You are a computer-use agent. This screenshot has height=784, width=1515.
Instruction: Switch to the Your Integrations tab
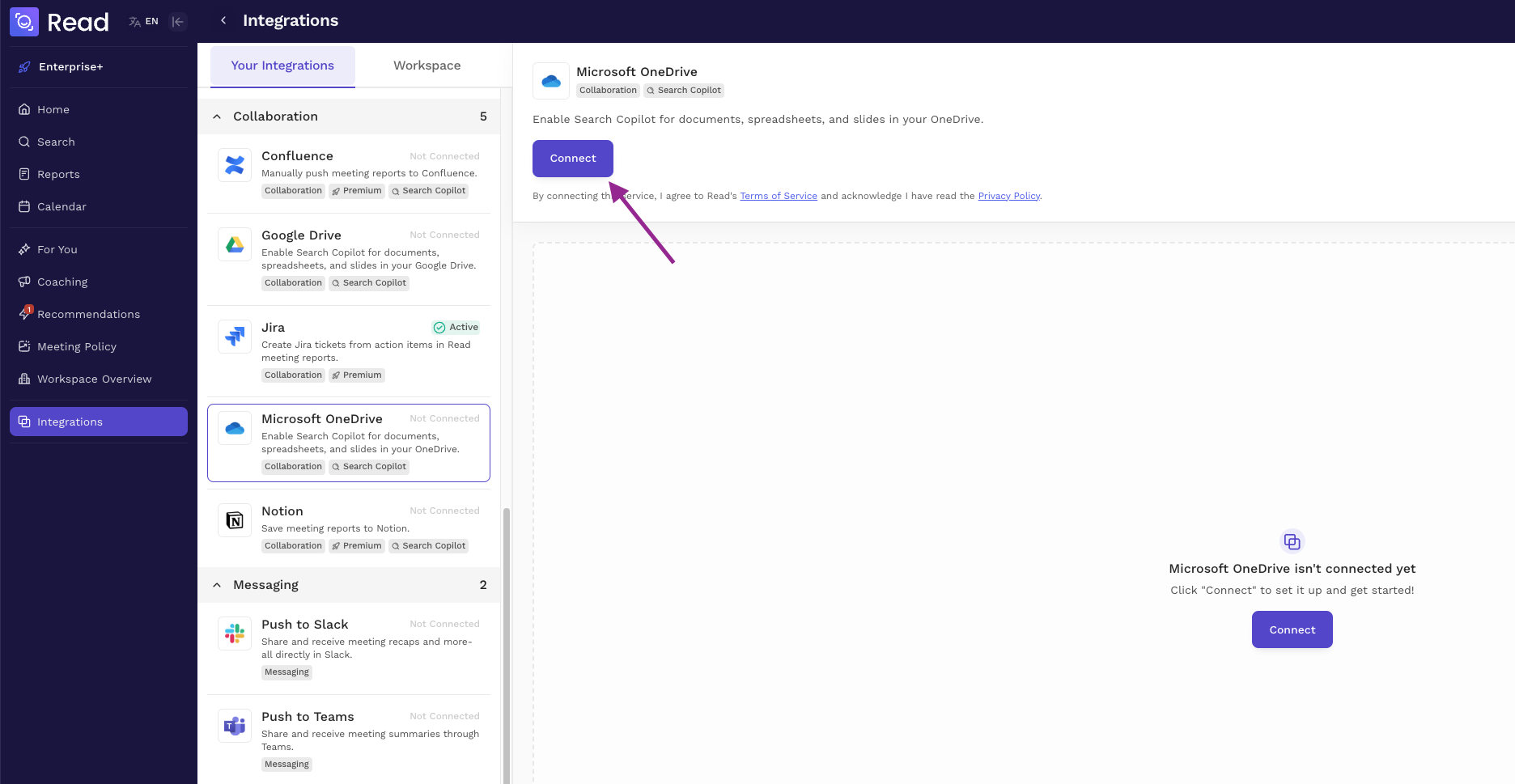(282, 66)
